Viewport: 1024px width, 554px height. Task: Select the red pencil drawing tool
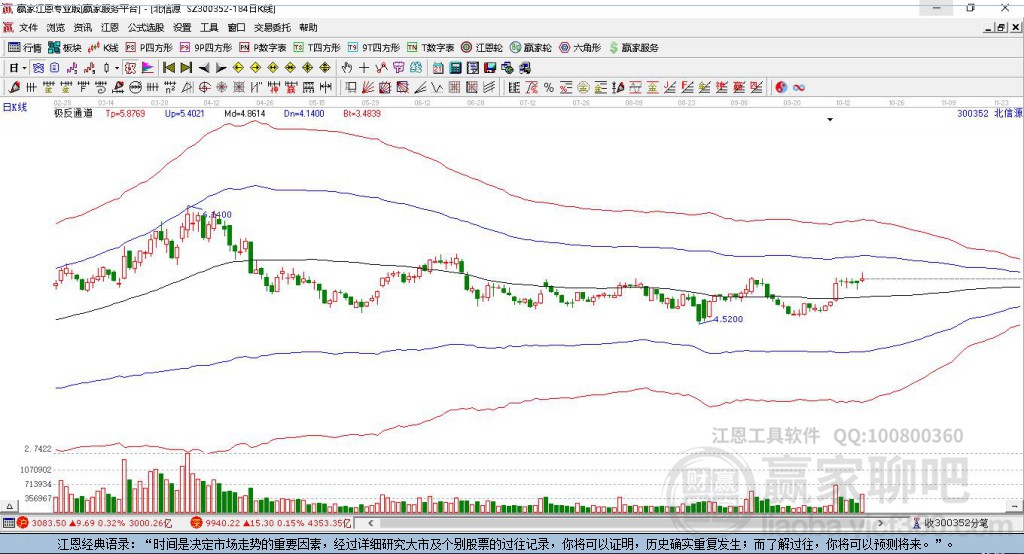(14, 88)
